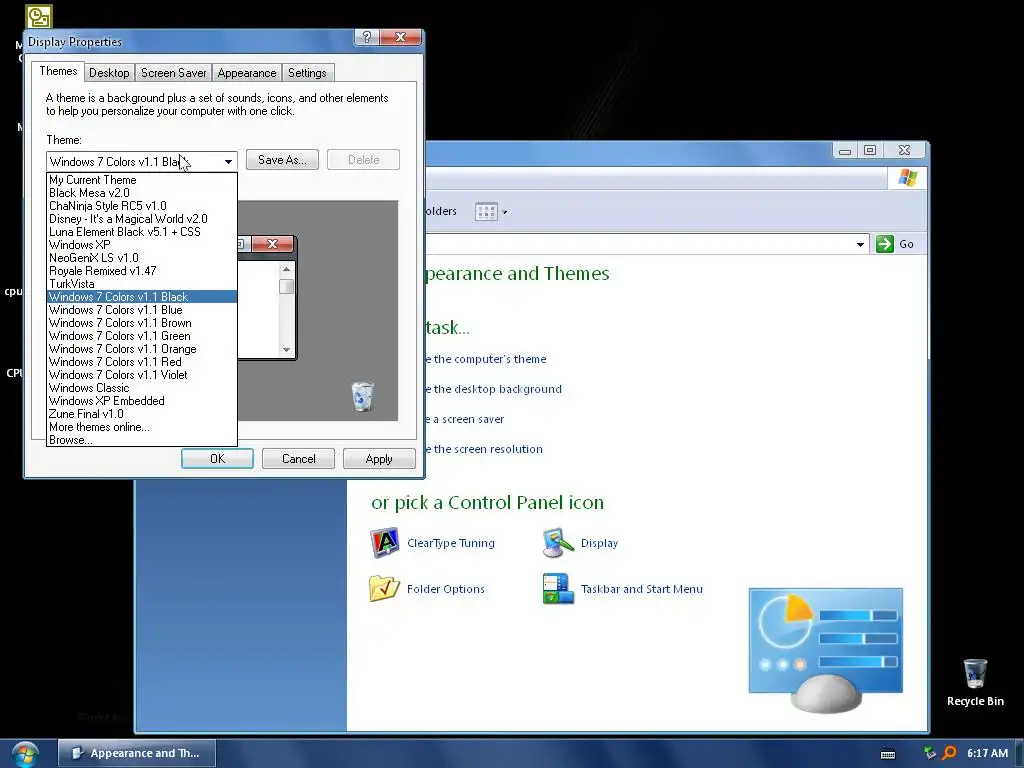Select Zune Final v1.0 theme
Image resolution: width=1024 pixels, height=768 pixels.
(x=142, y=414)
